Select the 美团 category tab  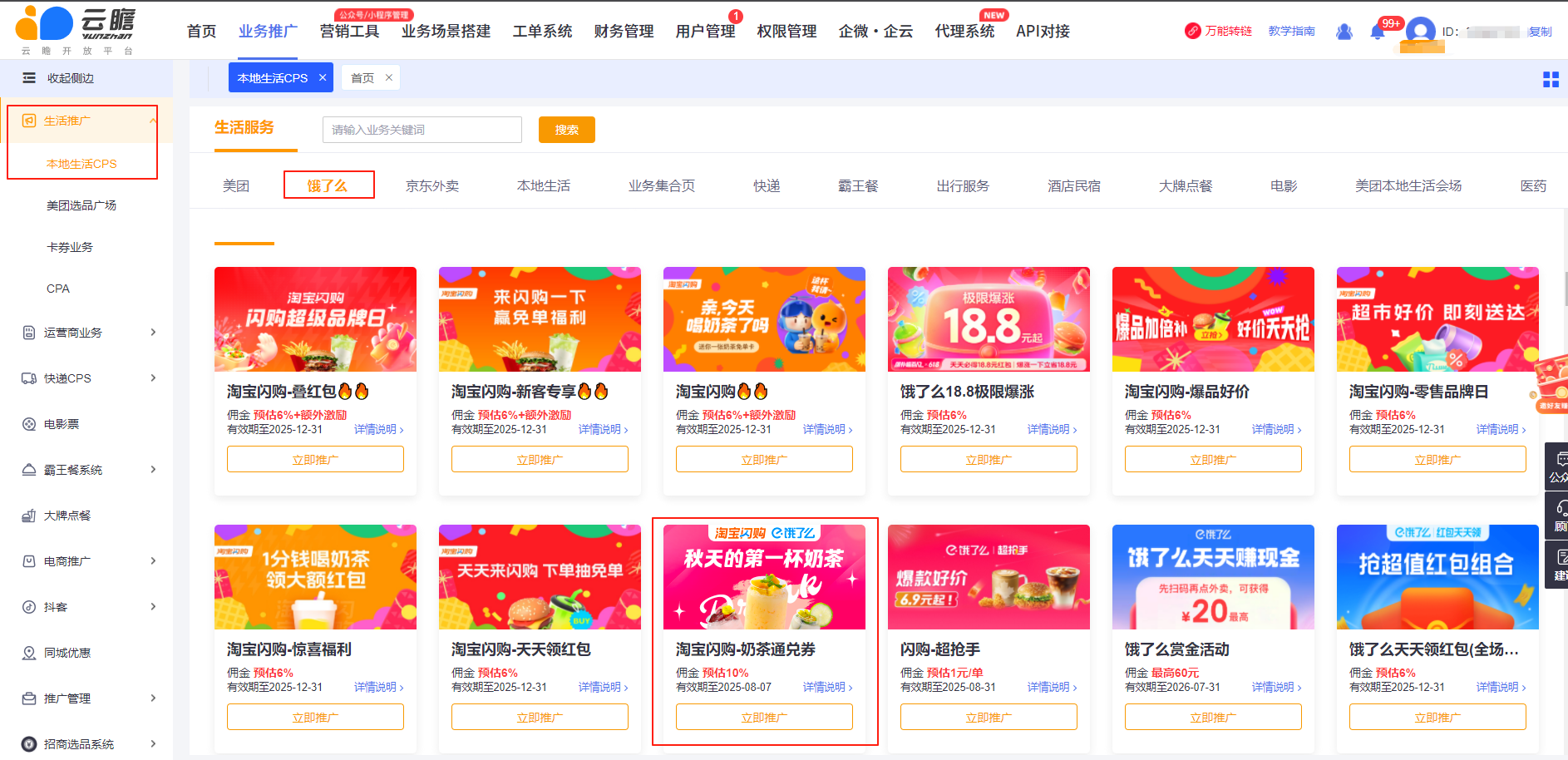(236, 186)
